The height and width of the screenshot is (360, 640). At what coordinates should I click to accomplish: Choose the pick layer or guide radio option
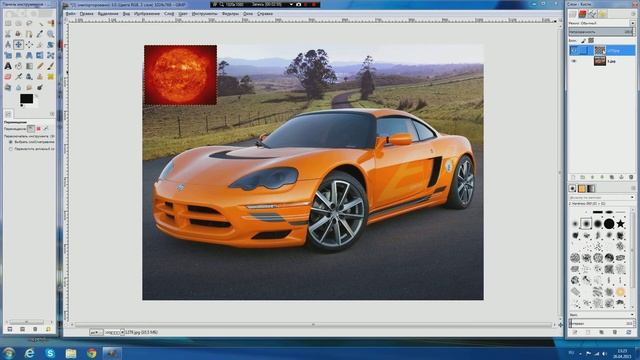11,142
